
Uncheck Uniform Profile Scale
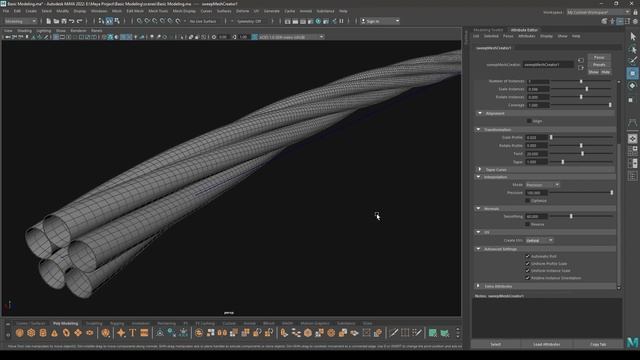(x=528, y=264)
